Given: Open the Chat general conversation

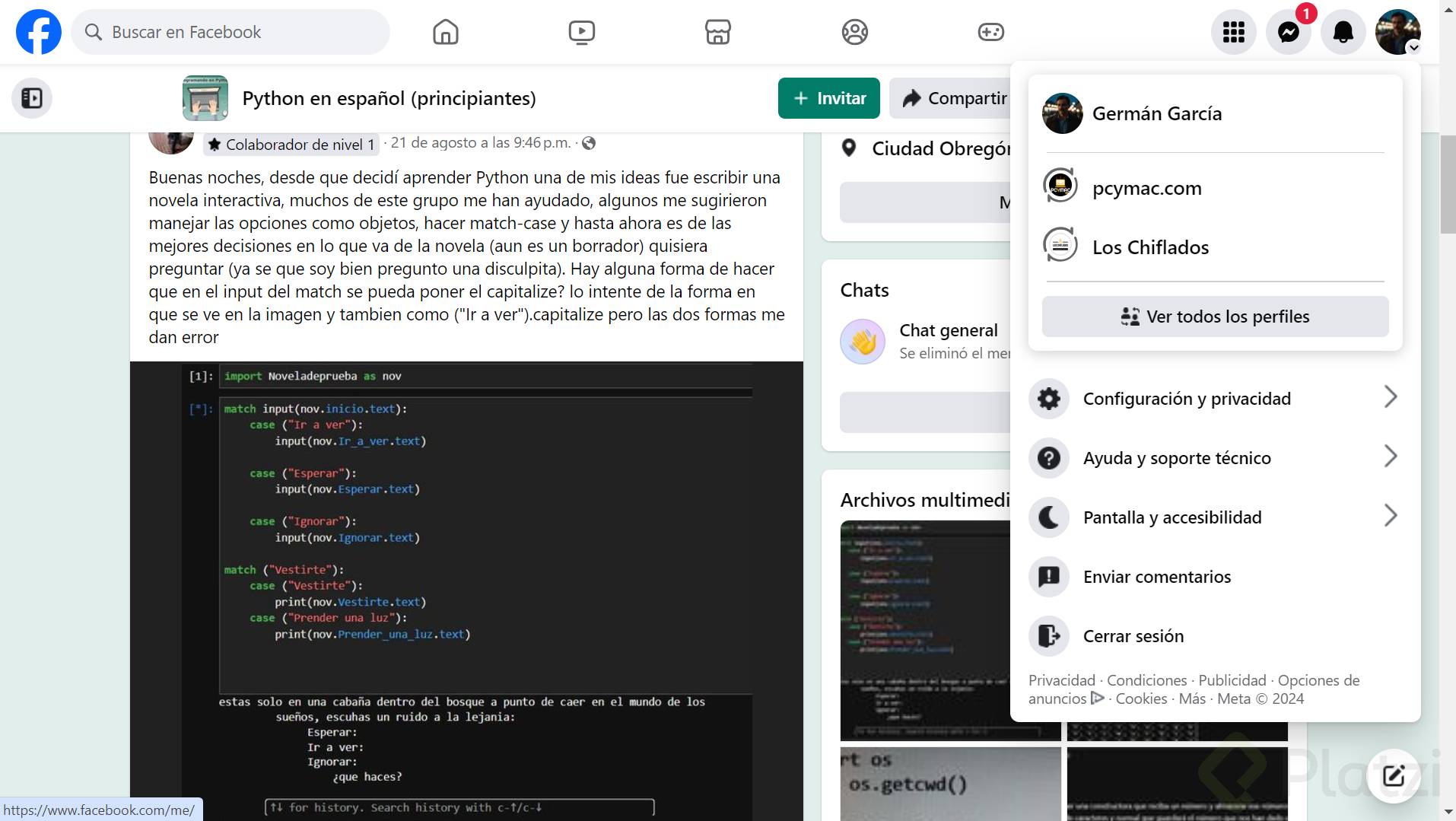Looking at the screenshot, I should point(925,342).
